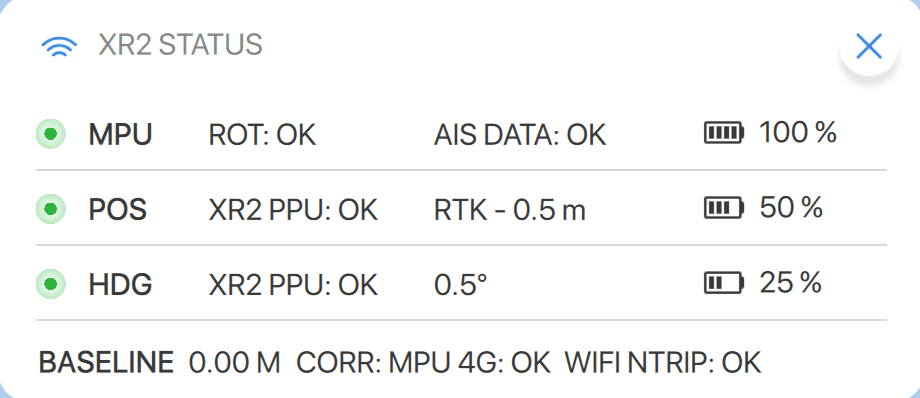Click the green MPU status indicator

pyautogui.click(x=50, y=134)
